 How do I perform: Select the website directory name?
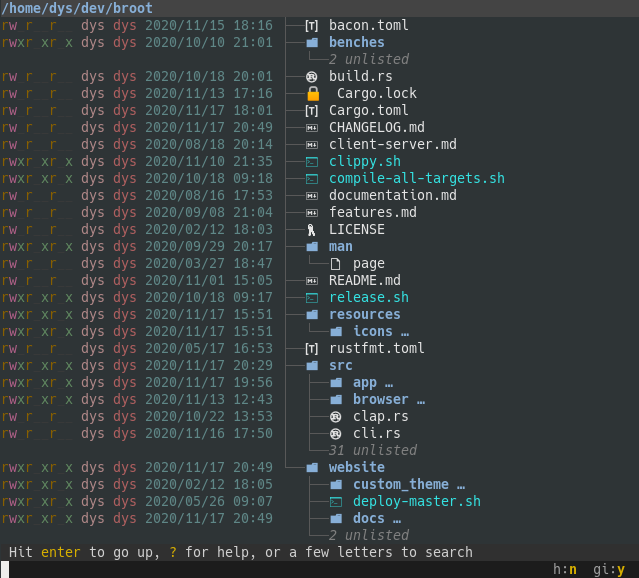(357, 468)
